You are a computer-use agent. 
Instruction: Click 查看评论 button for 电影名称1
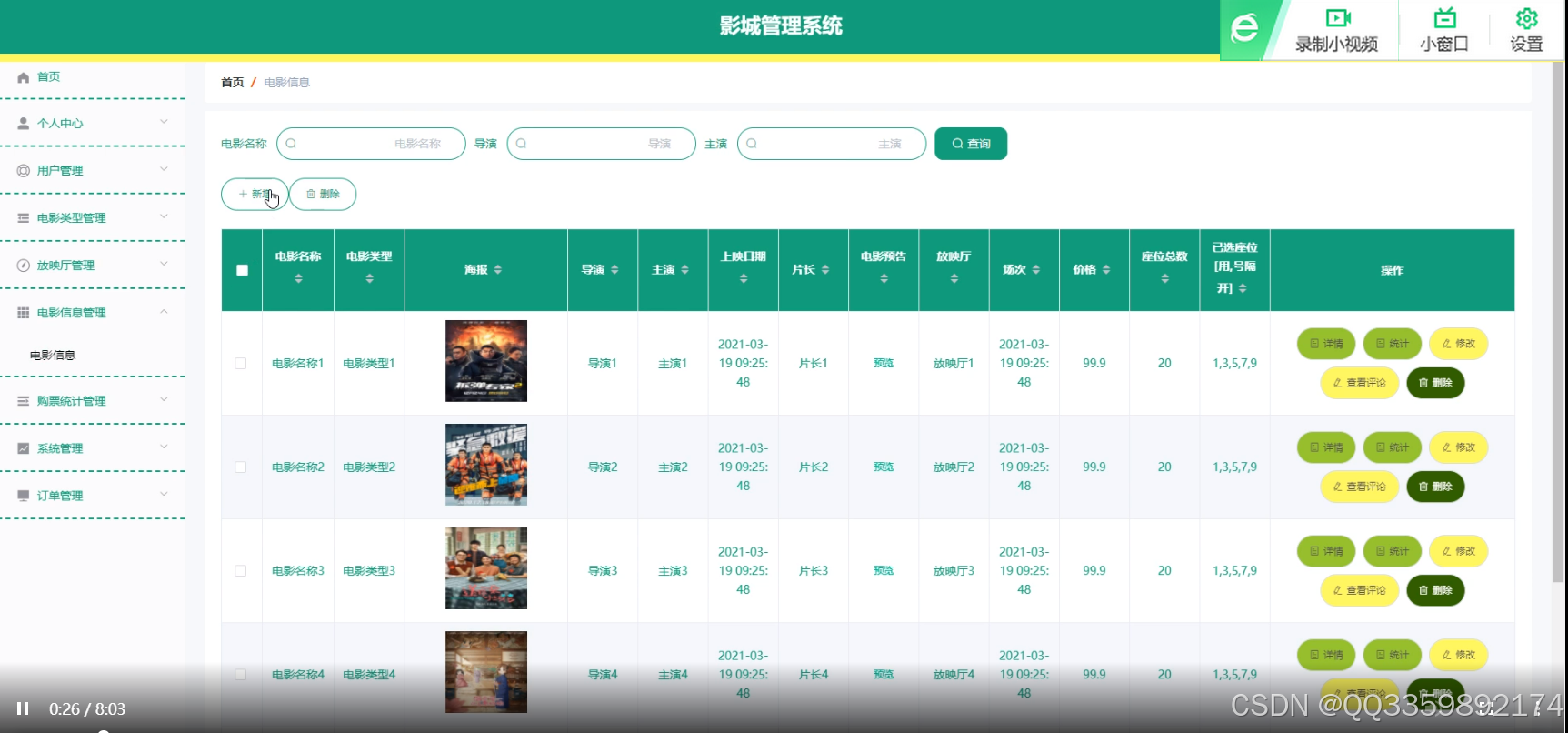coord(1359,383)
